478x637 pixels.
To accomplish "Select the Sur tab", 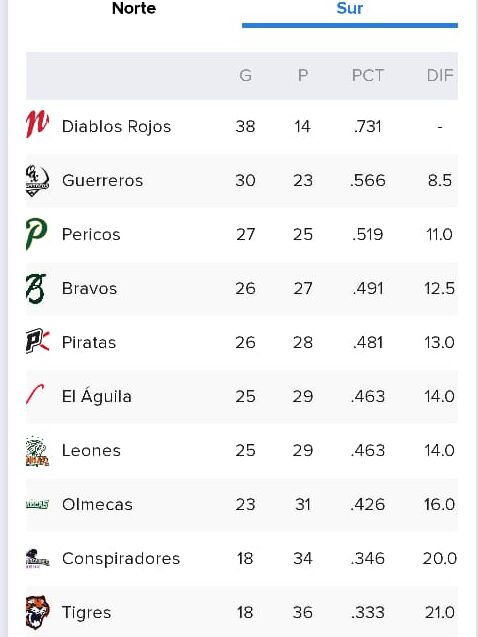I will (x=350, y=8).
